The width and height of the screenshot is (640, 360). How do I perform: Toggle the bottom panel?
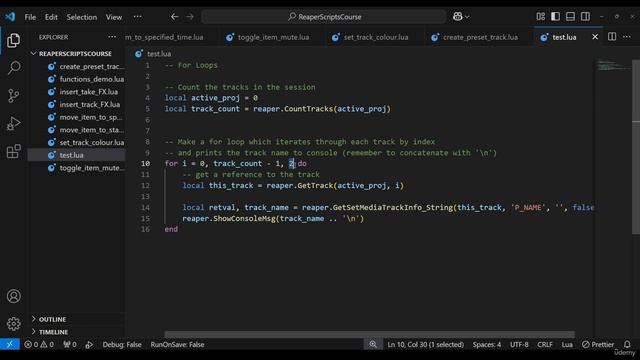pyautogui.click(x=570, y=17)
